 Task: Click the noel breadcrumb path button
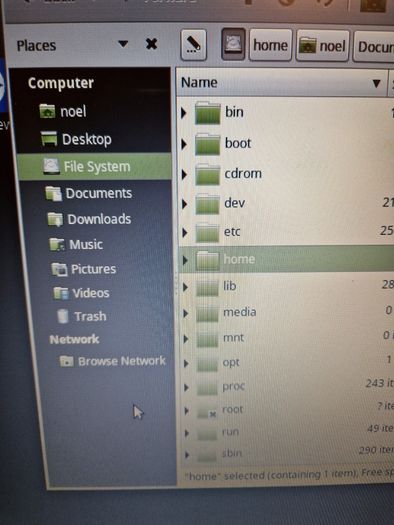[323, 46]
